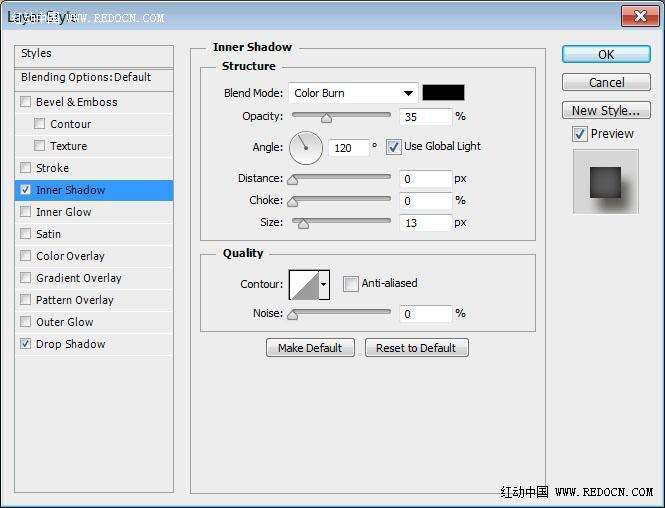Select the Gradient Overlay style entry
Image resolution: width=665 pixels, height=508 pixels.
79,278
